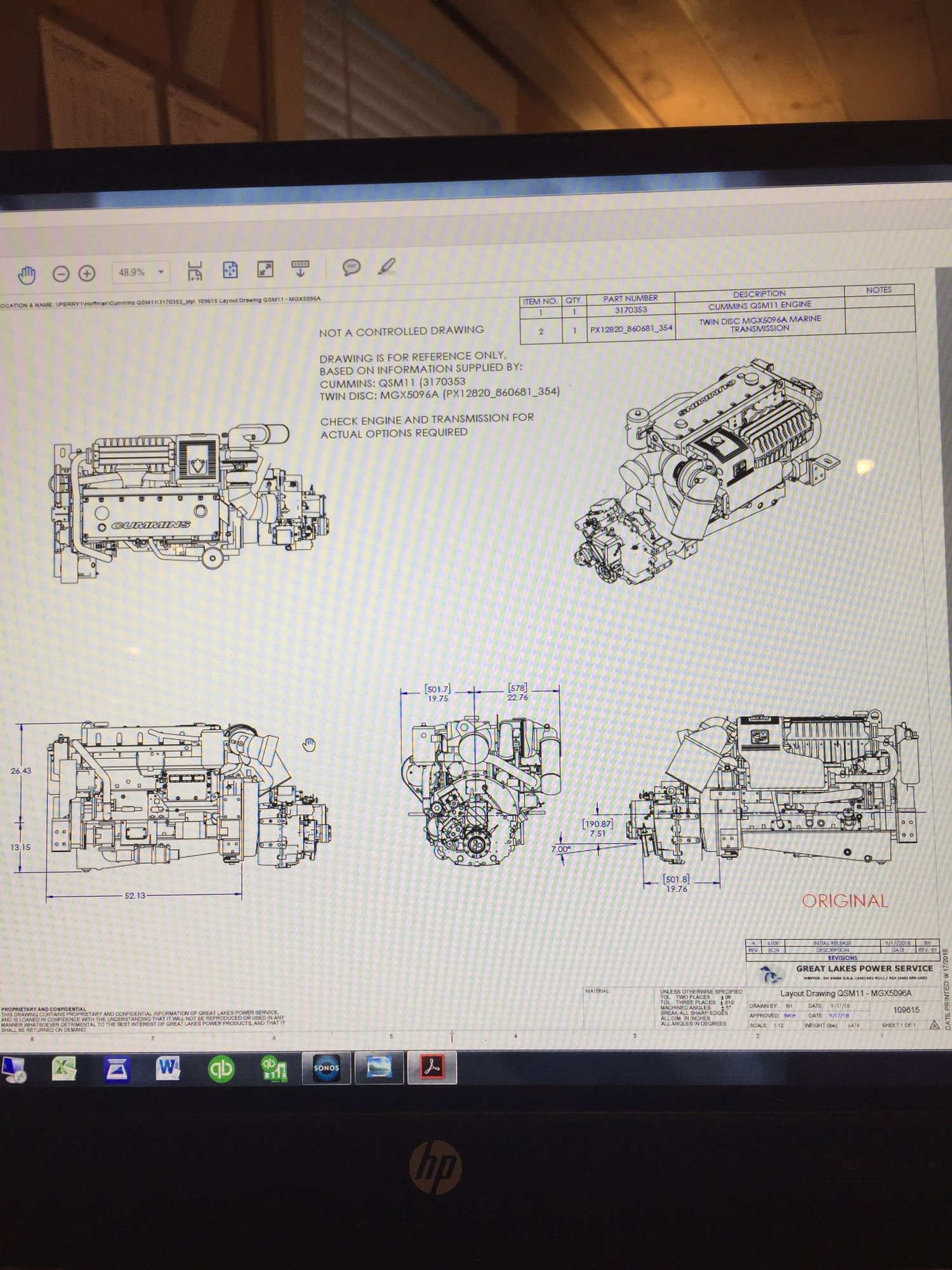Click the Fit Width scrolling icon
This screenshot has width=952, height=1270.
(195, 271)
